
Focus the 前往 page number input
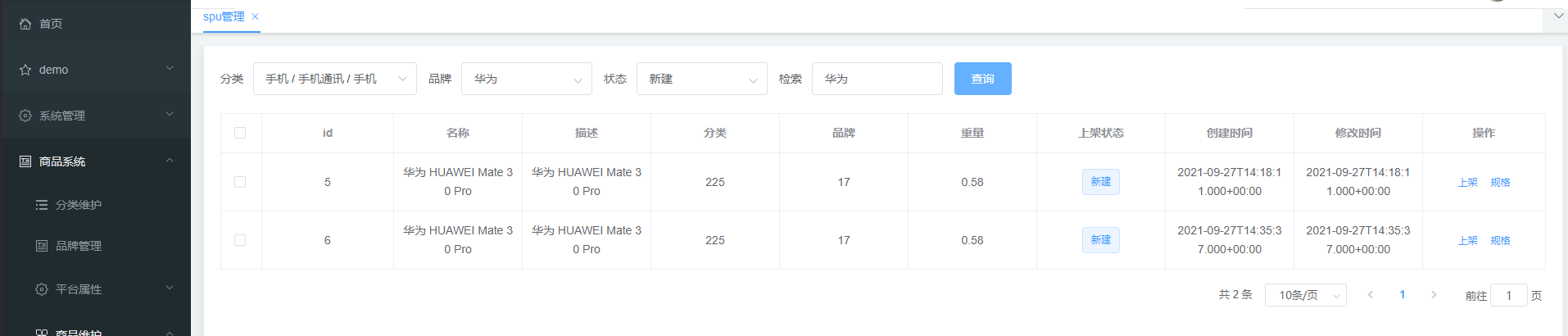(x=1509, y=295)
